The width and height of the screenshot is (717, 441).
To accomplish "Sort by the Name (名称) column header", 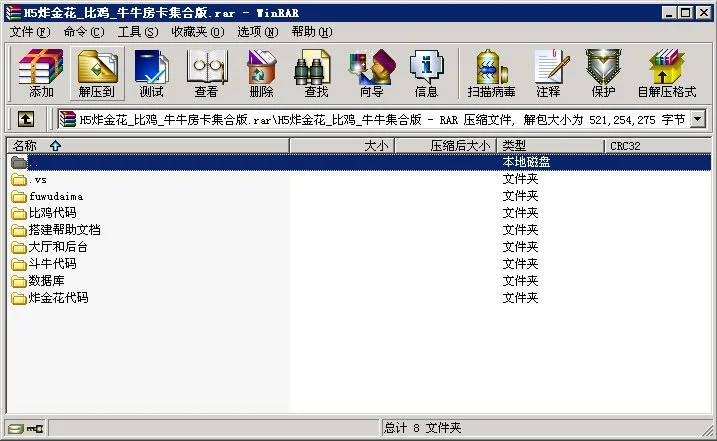I will 30,146.
